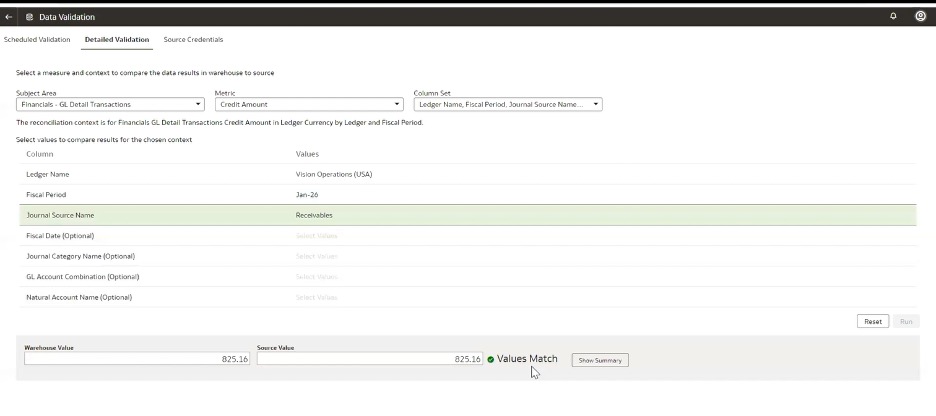Open the Column Set dropdown
Viewport: 936px width, 416px height.
tap(508, 104)
